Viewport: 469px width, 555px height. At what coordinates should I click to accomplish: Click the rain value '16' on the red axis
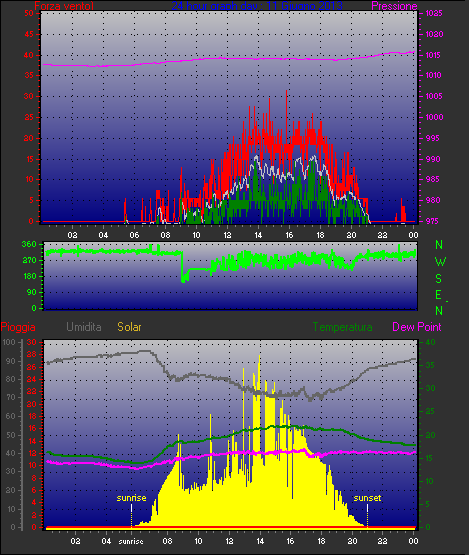(32, 429)
